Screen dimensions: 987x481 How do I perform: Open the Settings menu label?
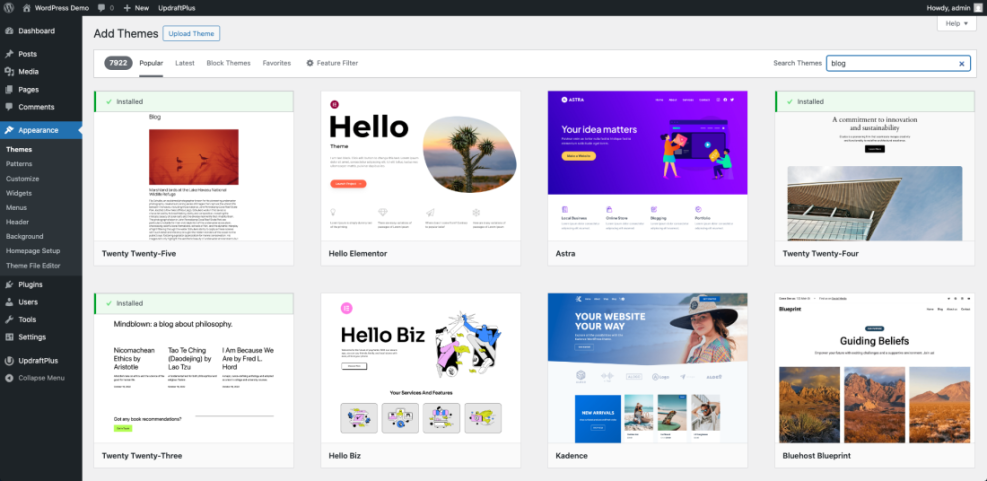point(32,337)
